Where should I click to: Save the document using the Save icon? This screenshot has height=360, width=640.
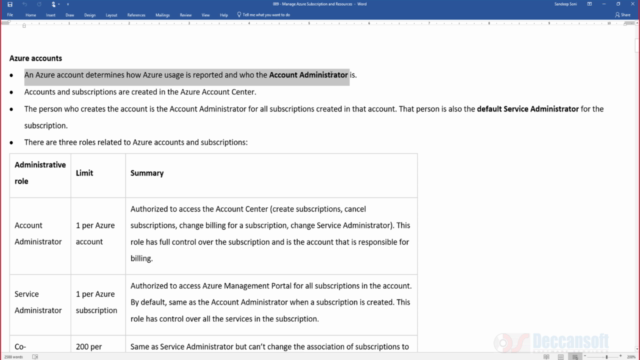click(10, 4)
